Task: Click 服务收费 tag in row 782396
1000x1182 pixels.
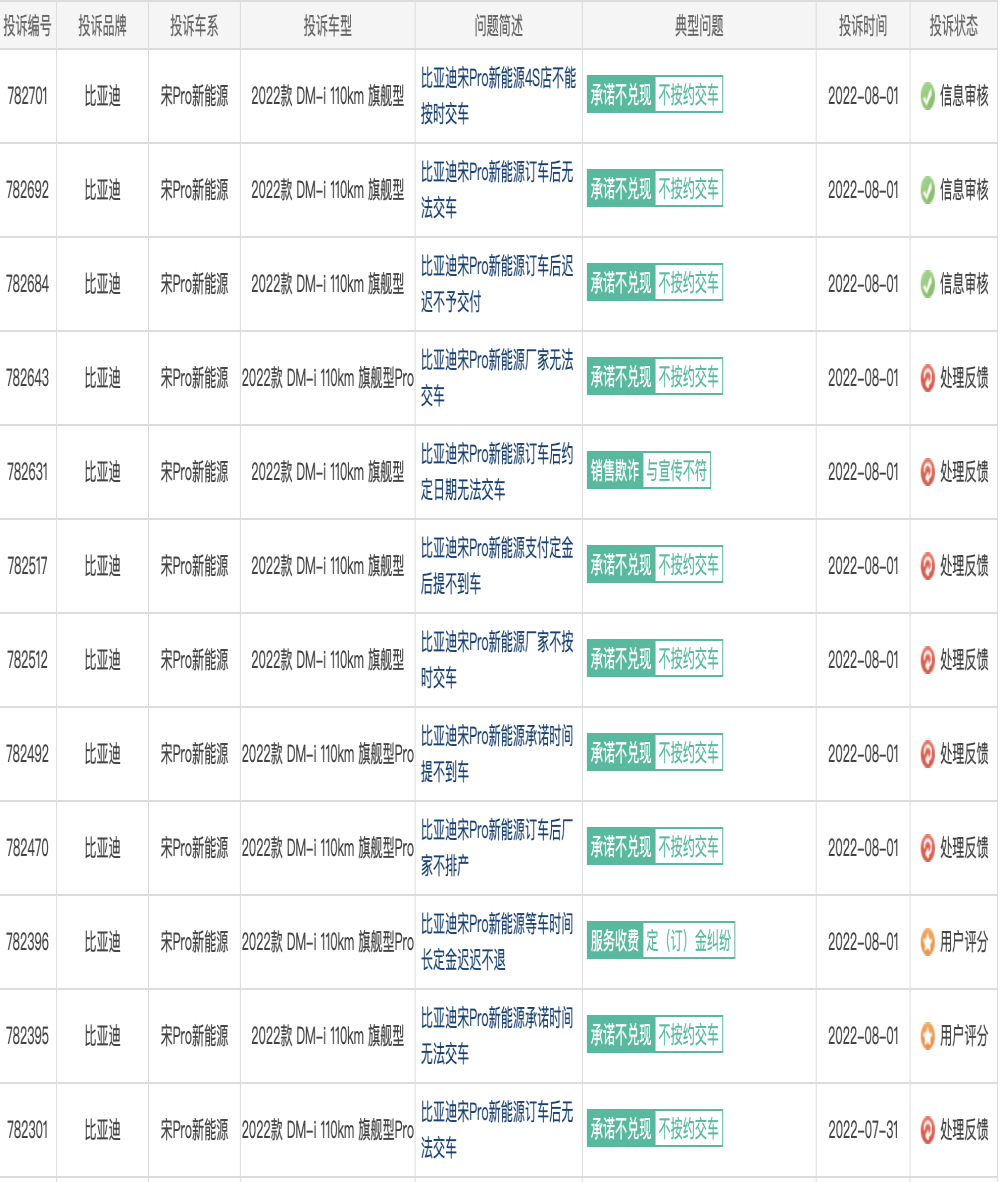Action: coord(615,941)
